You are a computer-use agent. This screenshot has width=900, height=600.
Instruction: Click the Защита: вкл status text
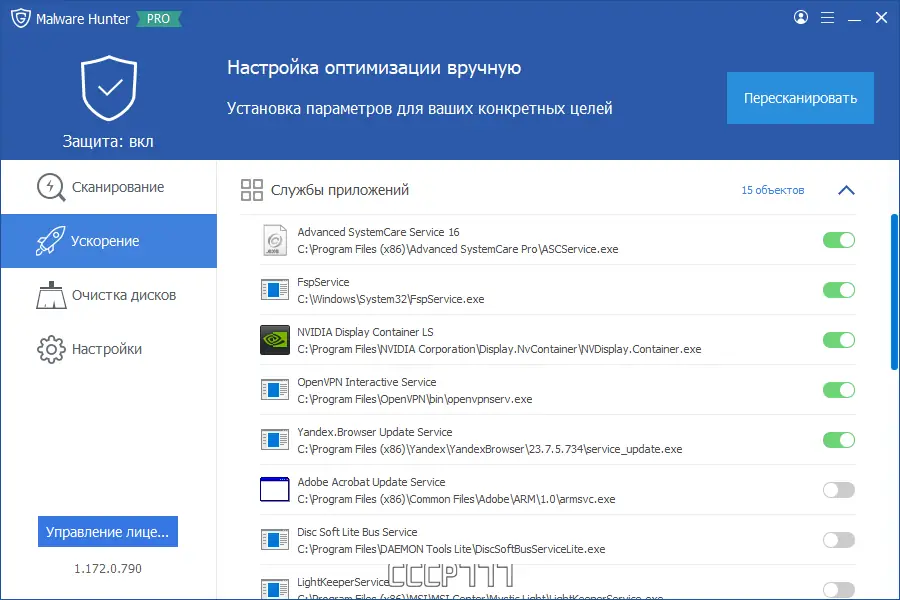[x=108, y=141]
